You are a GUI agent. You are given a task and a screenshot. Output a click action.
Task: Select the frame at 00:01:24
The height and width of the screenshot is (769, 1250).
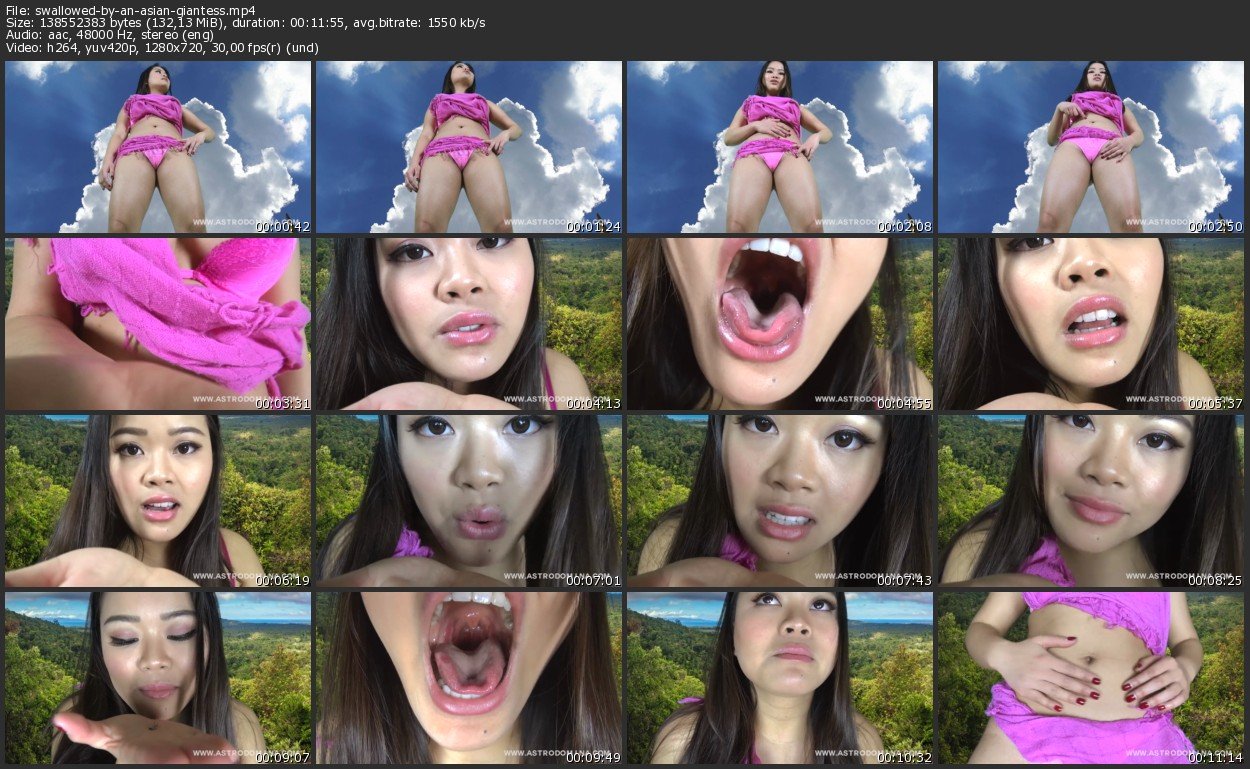(x=469, y=147)
